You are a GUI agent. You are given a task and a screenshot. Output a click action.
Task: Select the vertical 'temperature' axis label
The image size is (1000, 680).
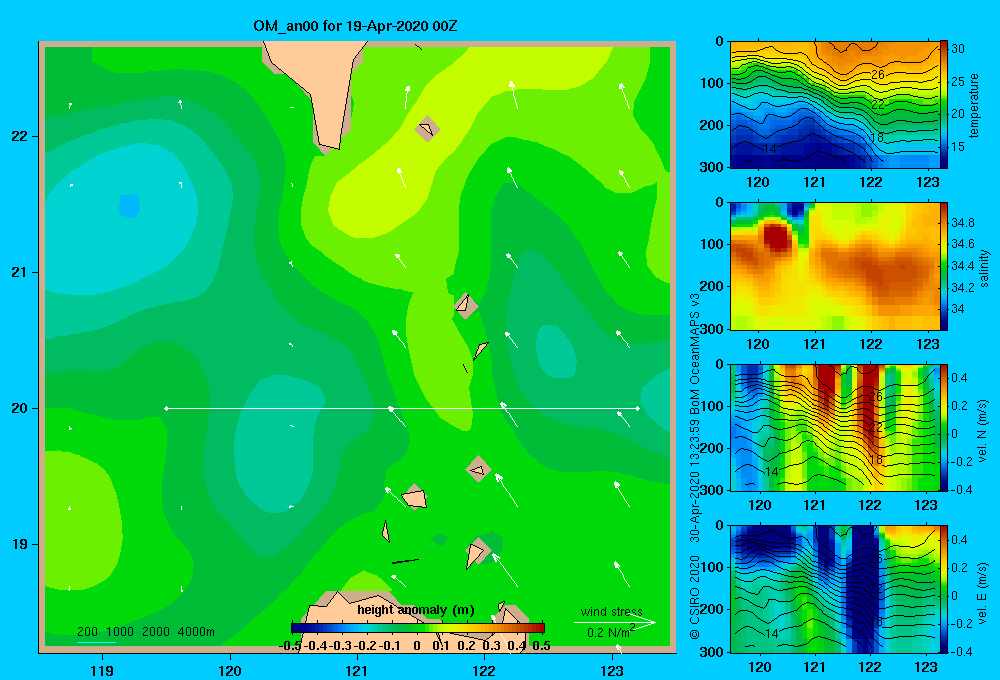[x=974, y=105]
